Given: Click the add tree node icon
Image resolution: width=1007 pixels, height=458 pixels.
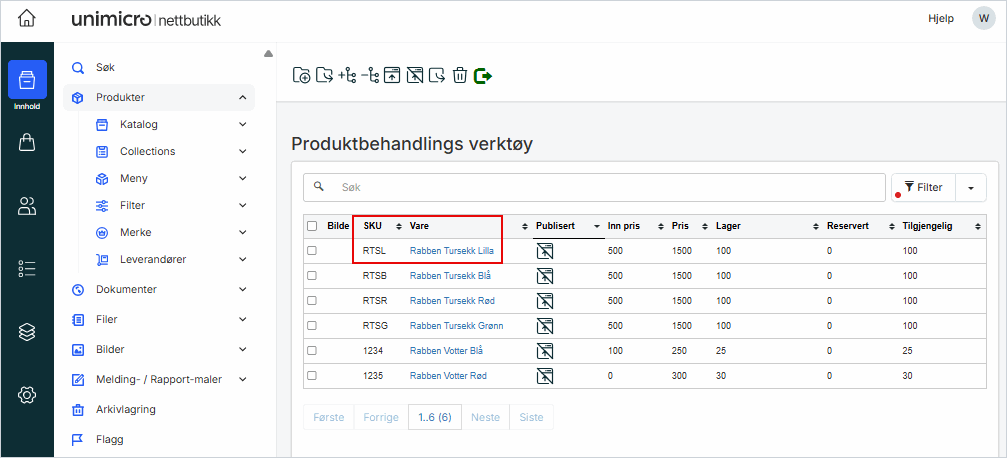Looking at the screenshot, I should (347, 75).
